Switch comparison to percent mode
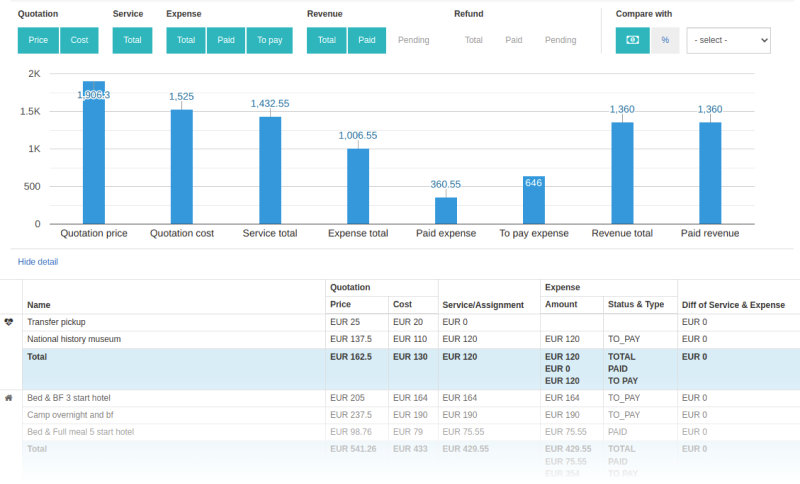 point(665,40)
